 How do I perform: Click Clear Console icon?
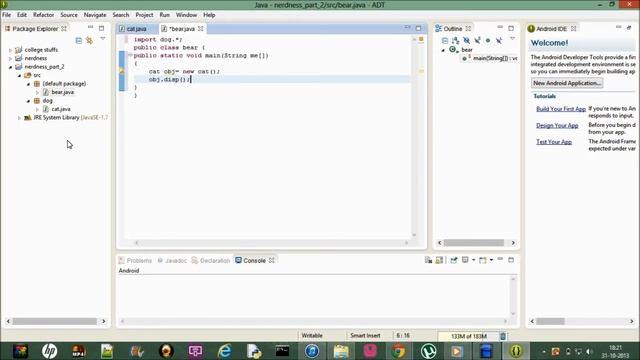[x=428, y=260]
